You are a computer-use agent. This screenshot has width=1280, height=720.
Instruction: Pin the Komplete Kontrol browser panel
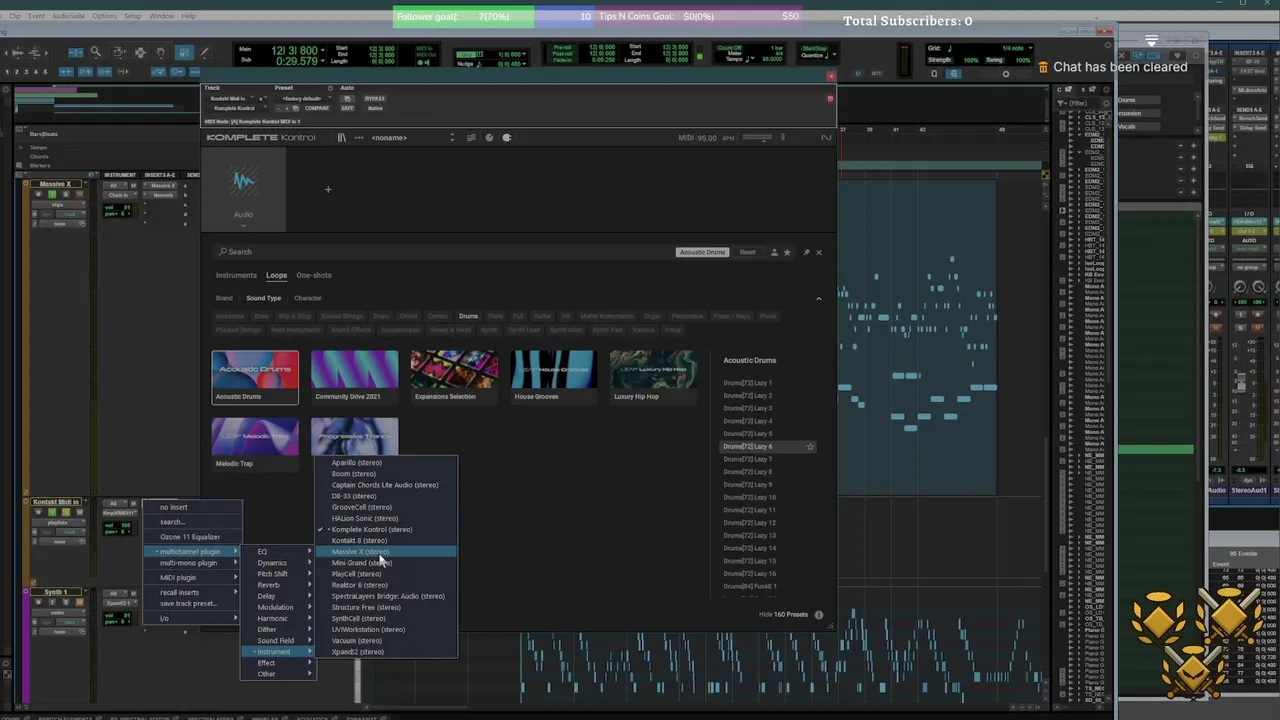[806, 252]
